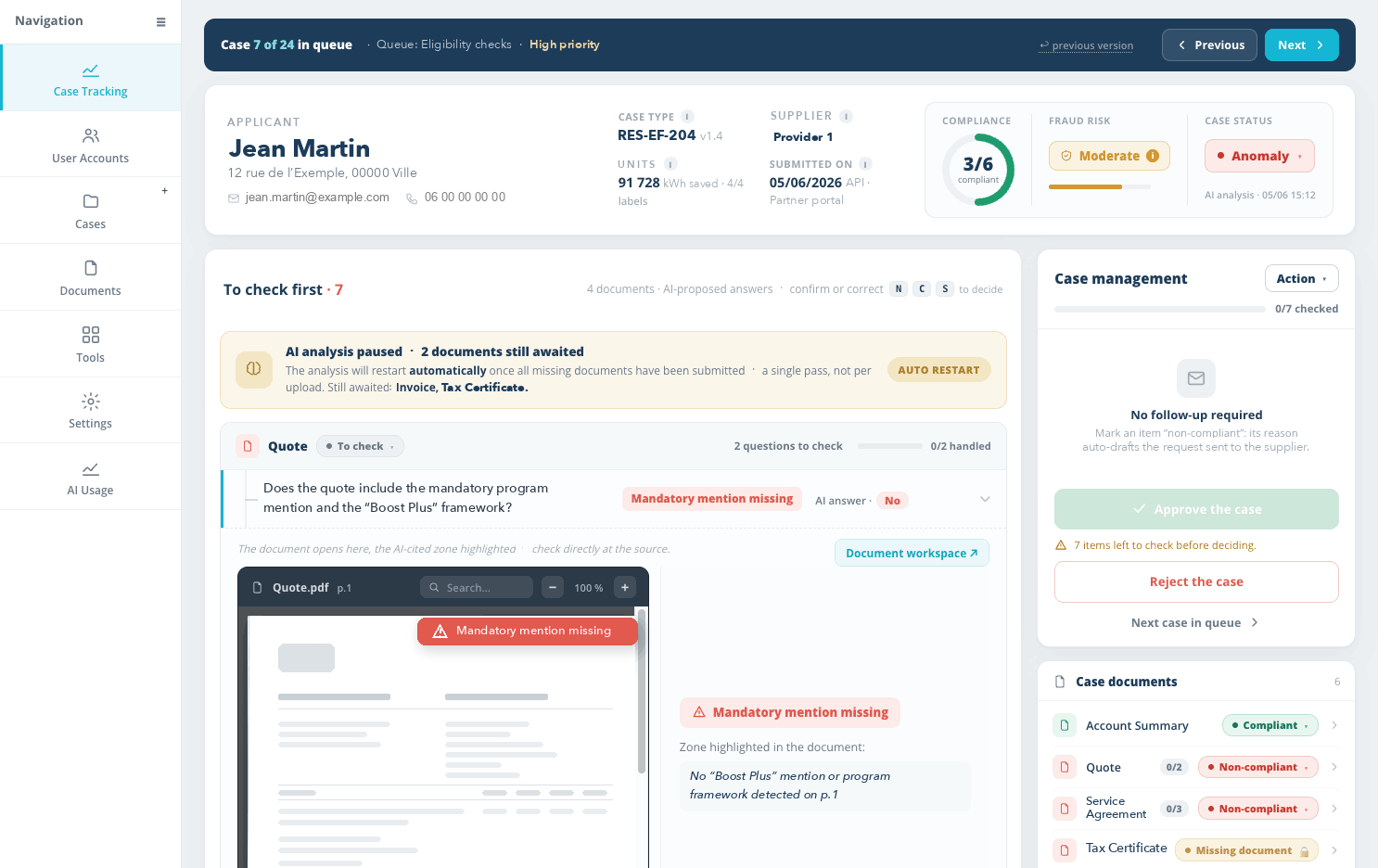Open the AI Usage section
The height and width of the screenshot is (868, 1378).
90,477
